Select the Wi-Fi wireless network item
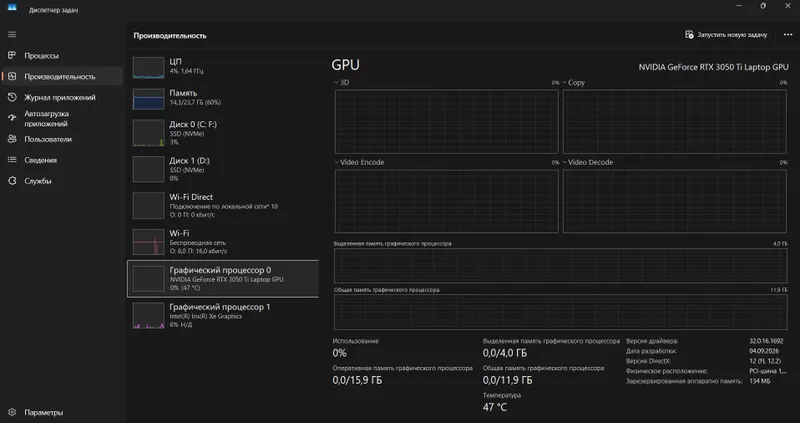800x423 pixels. (223, 242)
